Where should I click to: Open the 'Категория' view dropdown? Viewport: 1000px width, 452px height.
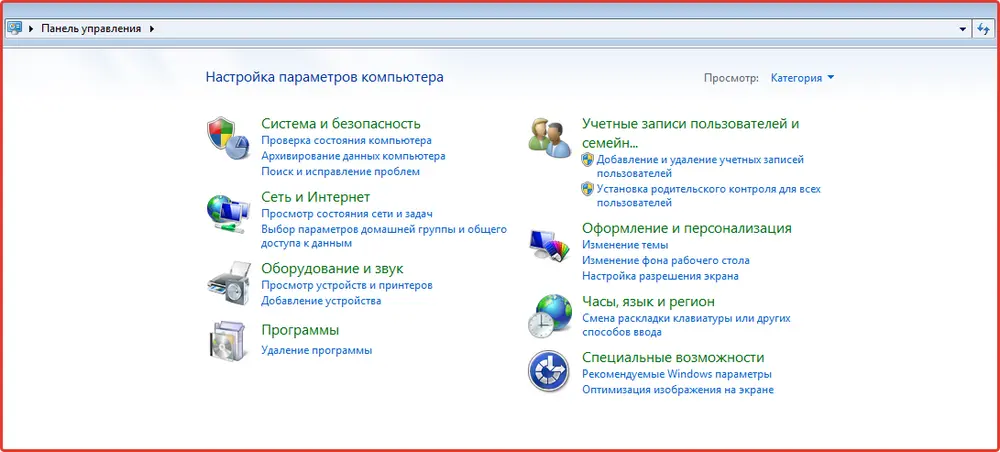[802, 78]
